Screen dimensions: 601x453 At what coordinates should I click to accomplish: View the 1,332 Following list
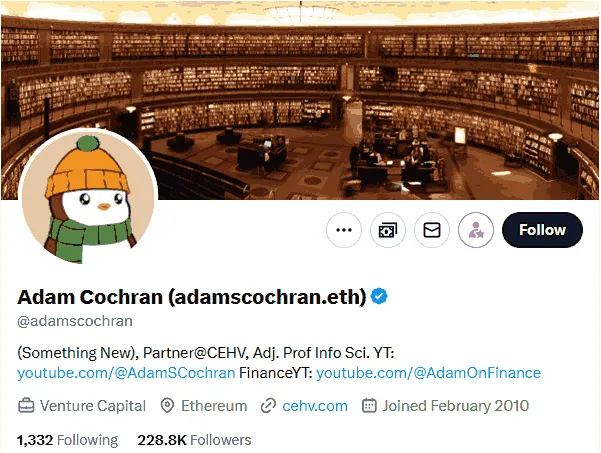67,440
